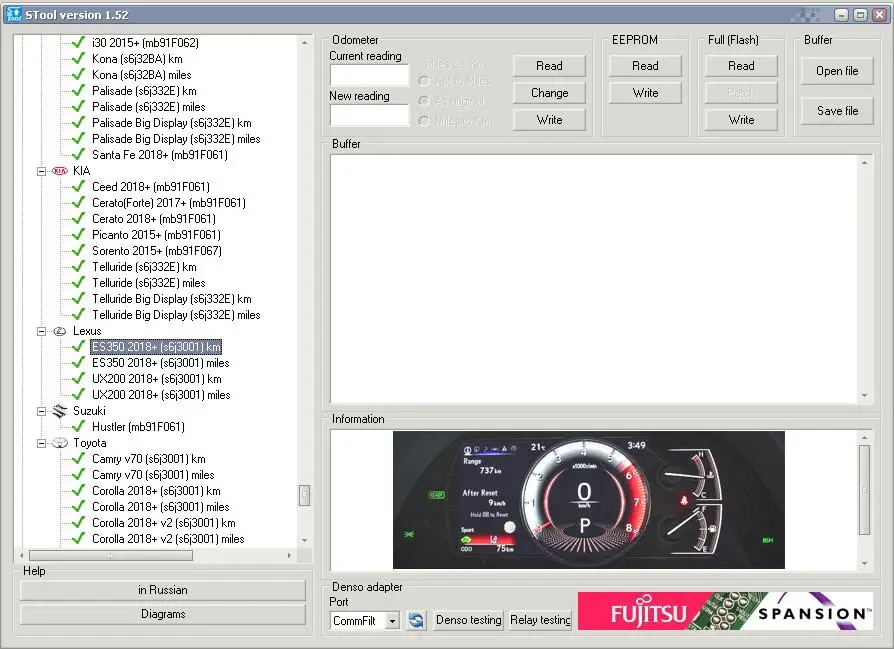Screen dimensions: 894x649
Task: Collapse the Toyota tree branch
Action: 41,443
